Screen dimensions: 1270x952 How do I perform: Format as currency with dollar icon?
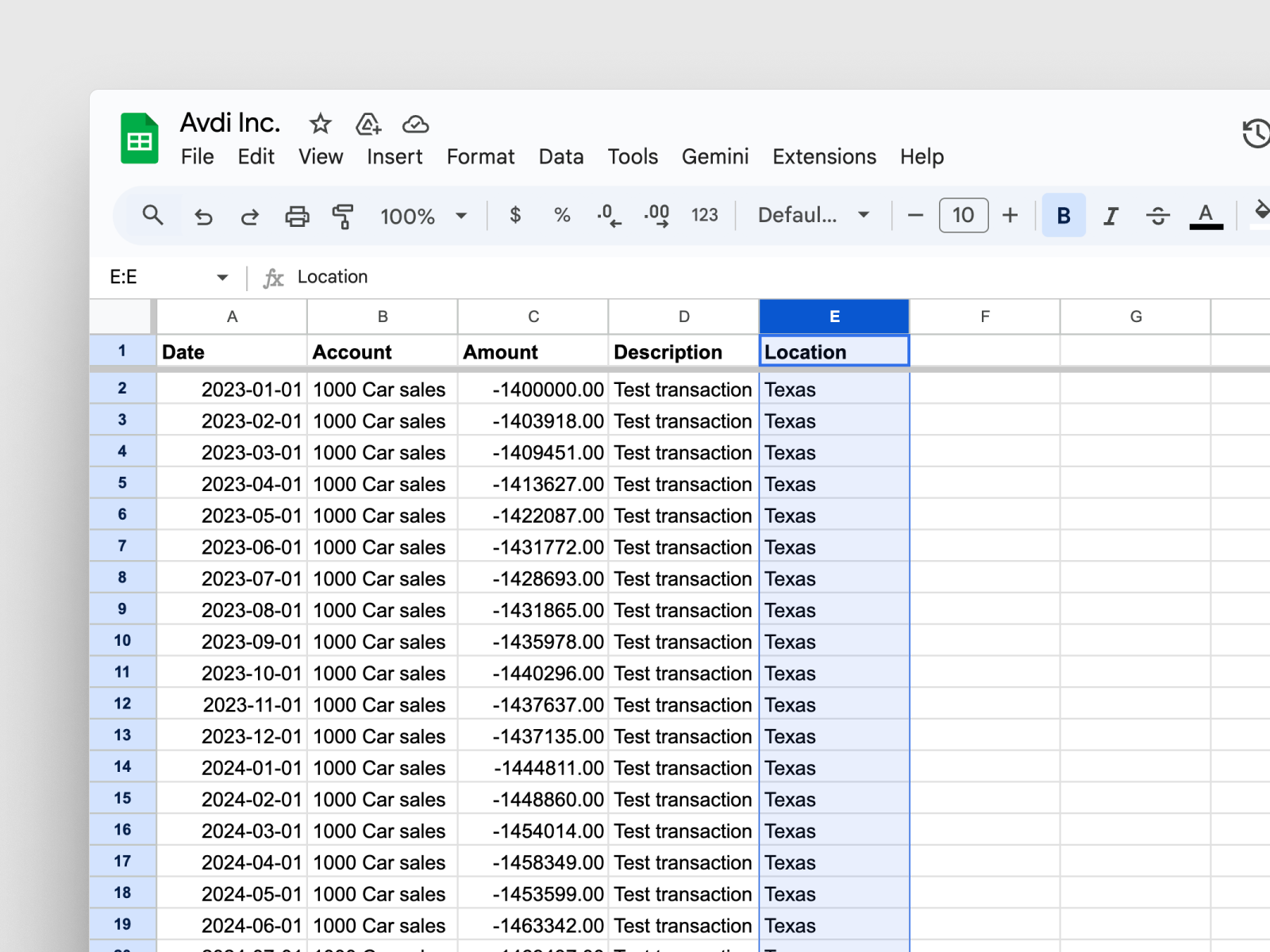pyautogui.click(x=515, y=216)
